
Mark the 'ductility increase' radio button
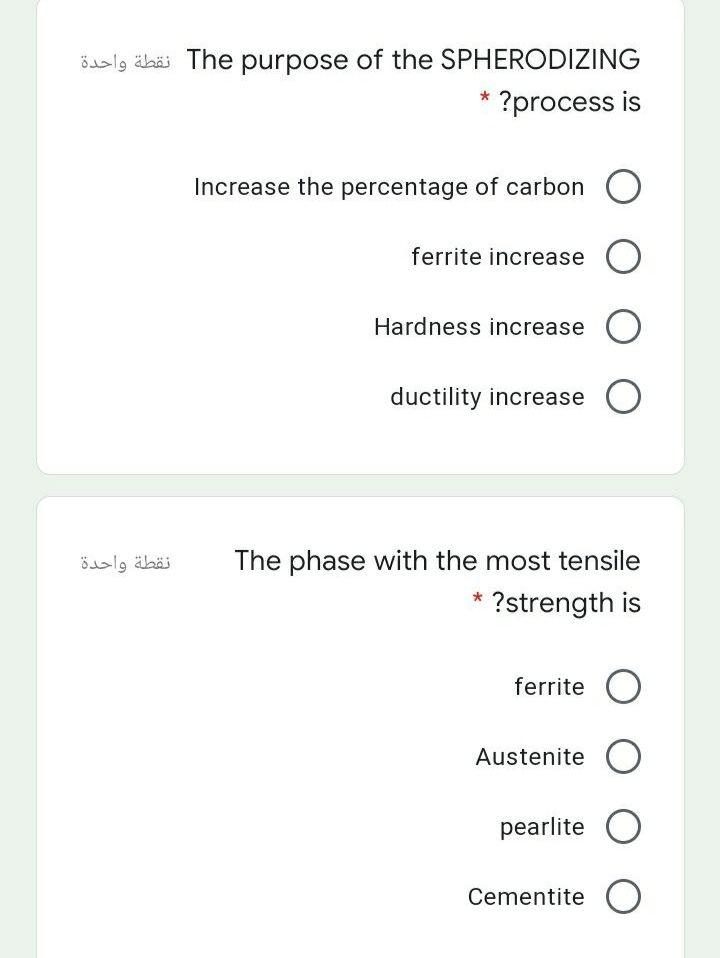pos(623,398)
